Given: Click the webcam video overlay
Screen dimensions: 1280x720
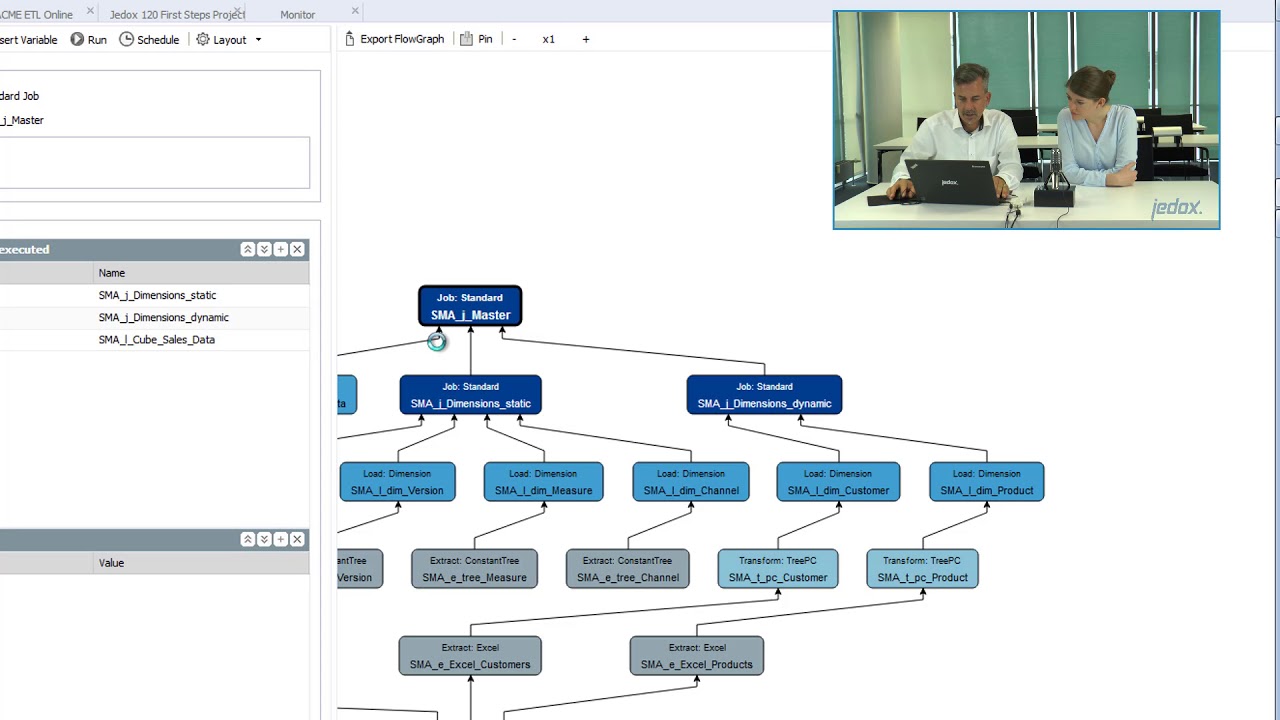Looking at the screenshot, I should click(x=1026, y=120).
